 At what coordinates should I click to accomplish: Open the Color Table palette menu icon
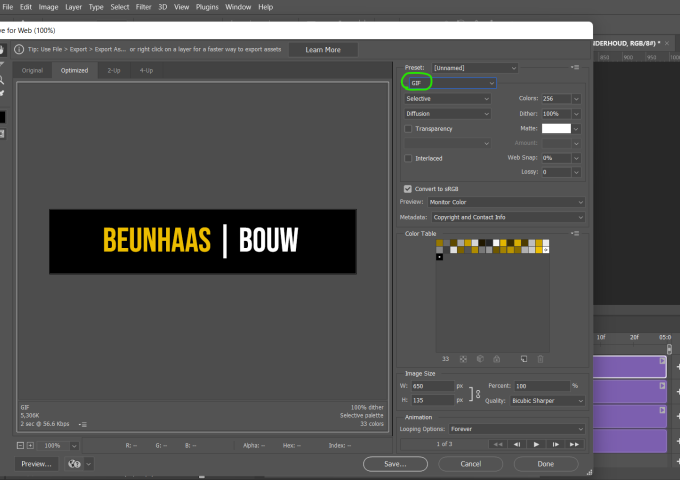pos(575,233)
